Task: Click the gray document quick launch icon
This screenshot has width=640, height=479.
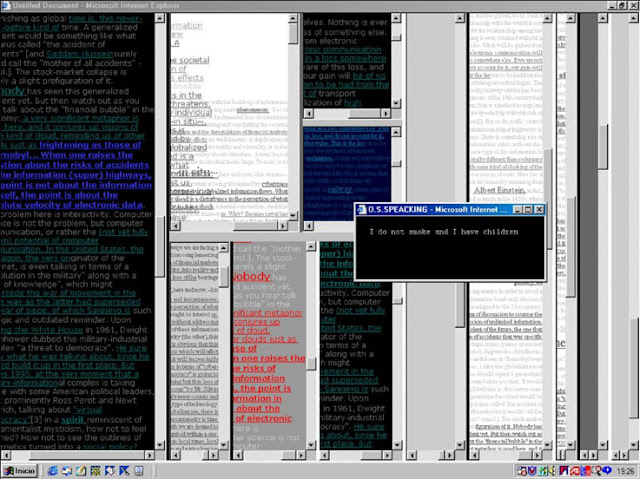Action: click(x=139, y=471)
